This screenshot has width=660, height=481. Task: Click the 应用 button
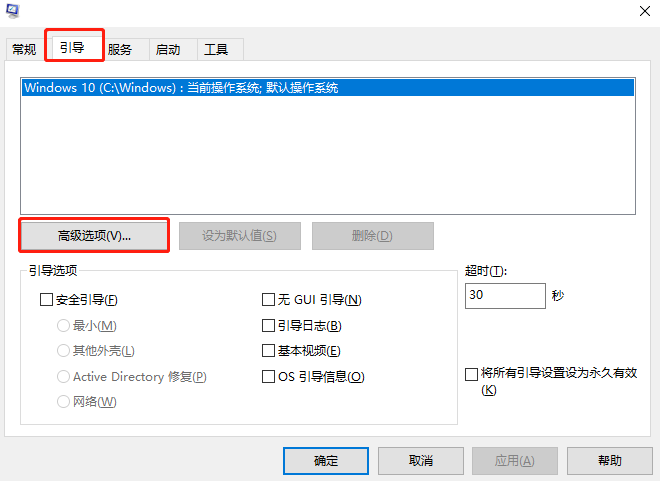tap(515, 461)
